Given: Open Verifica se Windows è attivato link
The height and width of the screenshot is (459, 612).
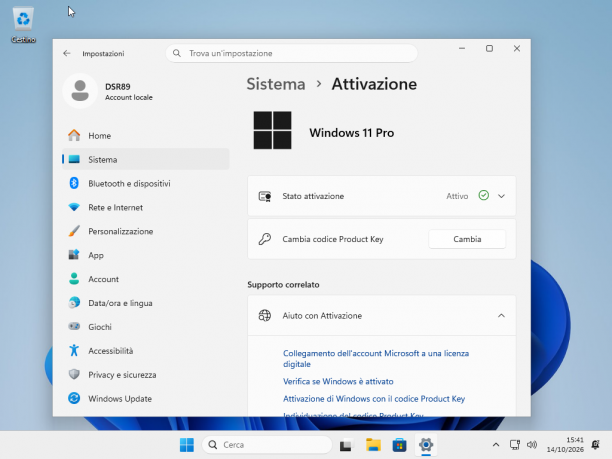Looking at the screenshot, I should (x=338, y=381).
